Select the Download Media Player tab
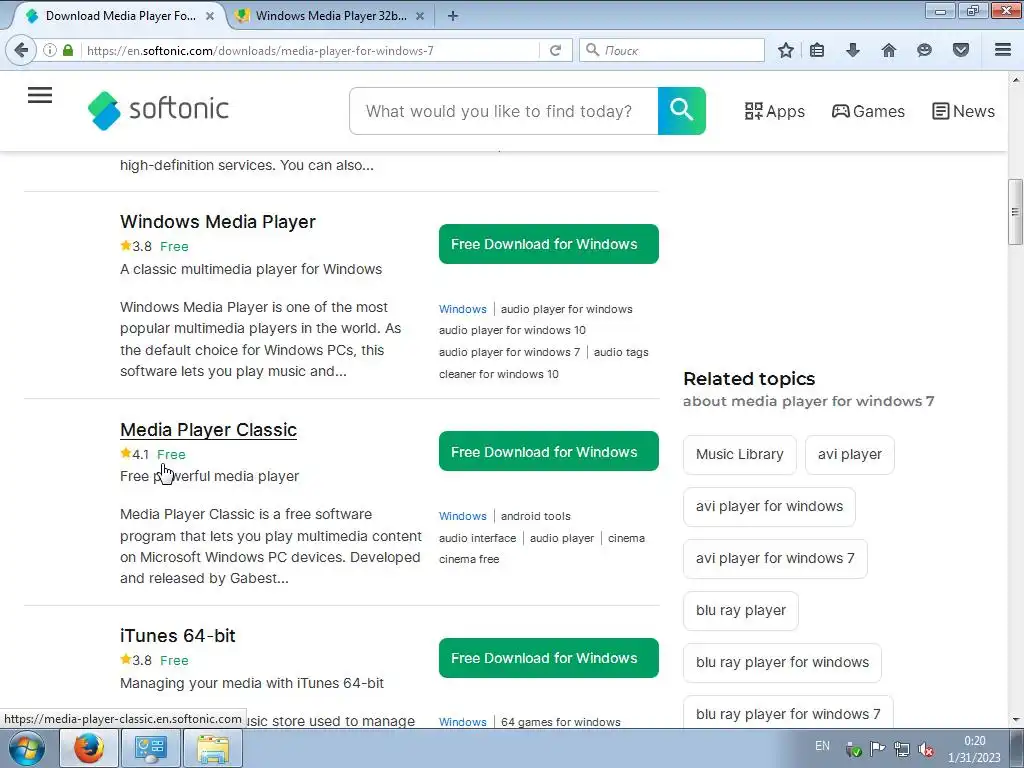This screenshot has width=1024, height=768. (118, 16)
